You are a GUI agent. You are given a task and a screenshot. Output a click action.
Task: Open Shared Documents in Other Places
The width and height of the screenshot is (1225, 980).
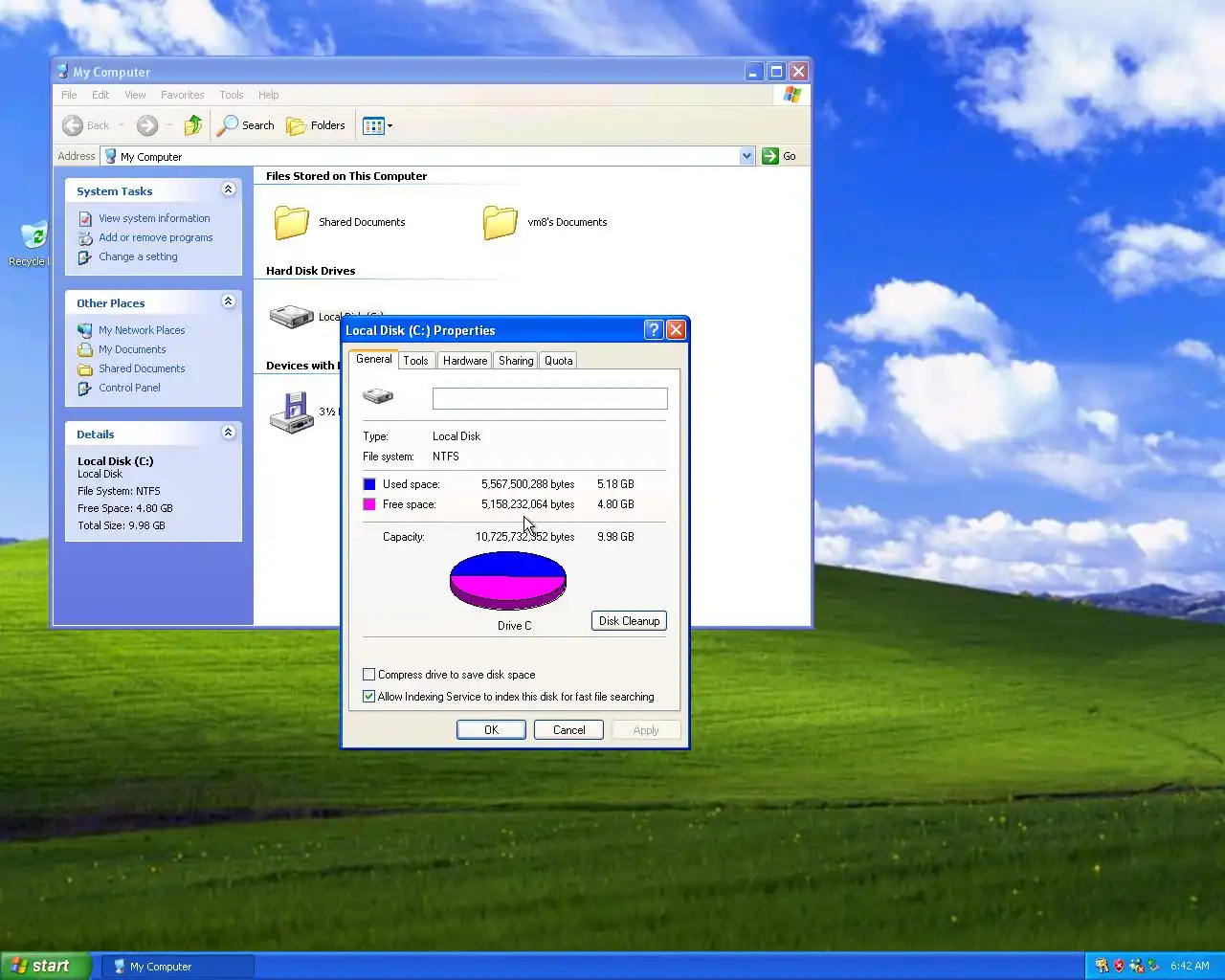click(142, 368)
